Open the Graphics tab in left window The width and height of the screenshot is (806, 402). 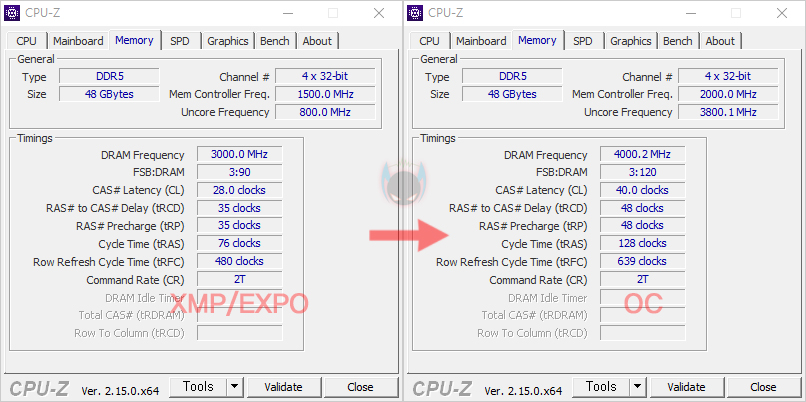click(228, 41)
